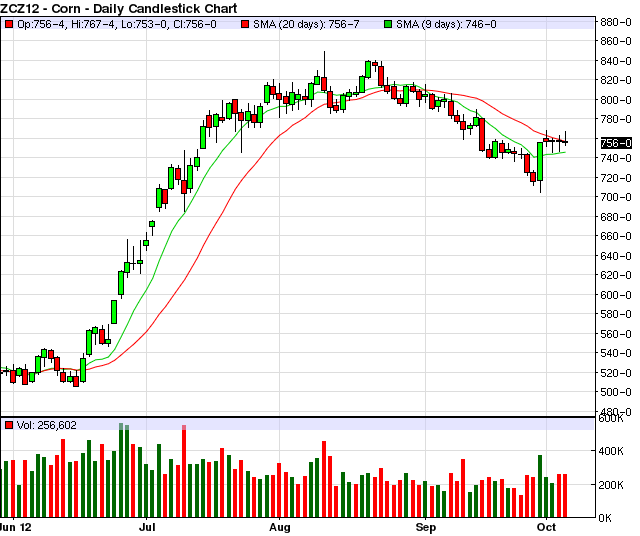Click the SMA (9 days): 746-0 label
Image resolution: width=640 pixels, height=536 pixels.
[446, 24]
